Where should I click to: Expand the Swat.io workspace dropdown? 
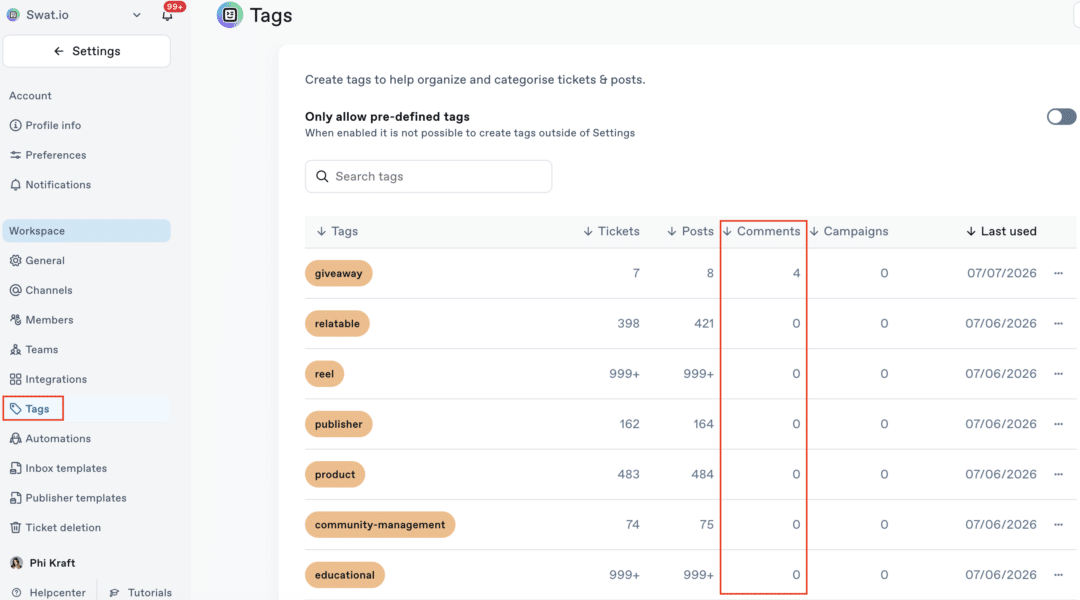point(136,15)
